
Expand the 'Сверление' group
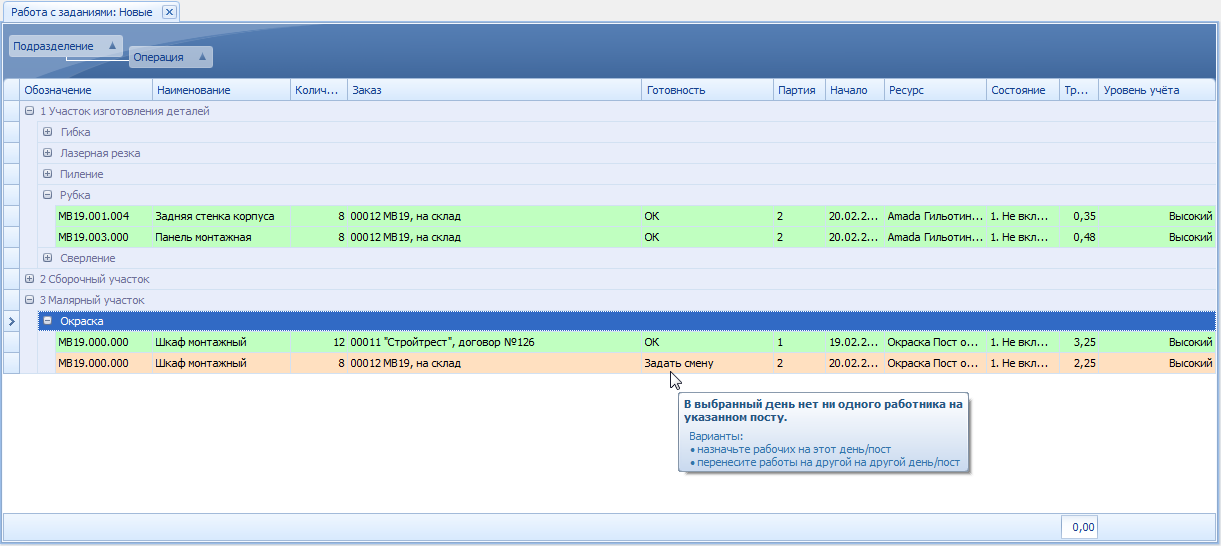tap(48, 258)
